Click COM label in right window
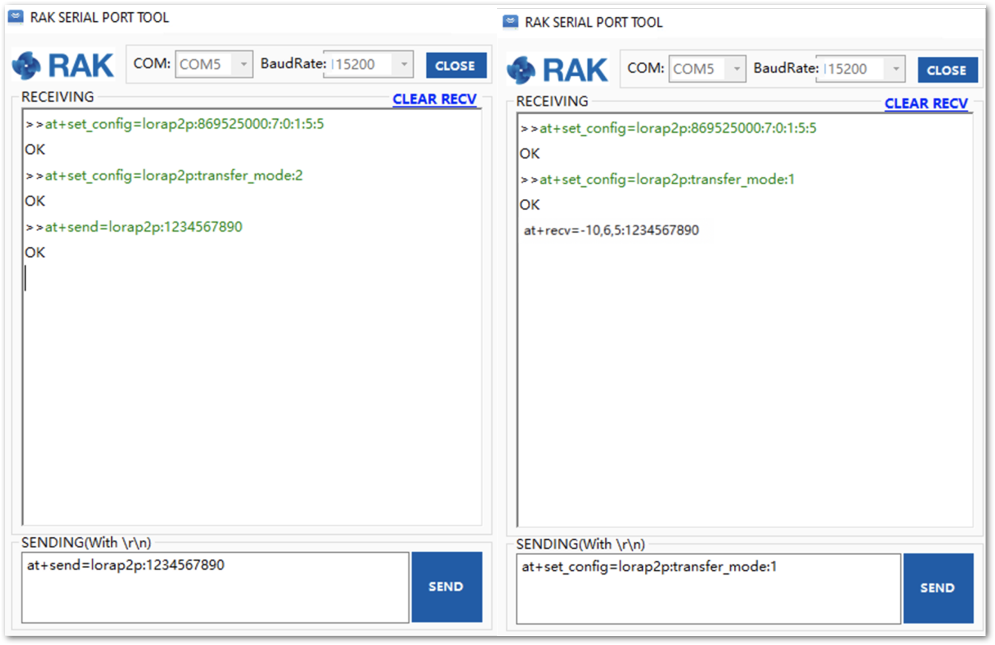 click(x=646, y=68)
